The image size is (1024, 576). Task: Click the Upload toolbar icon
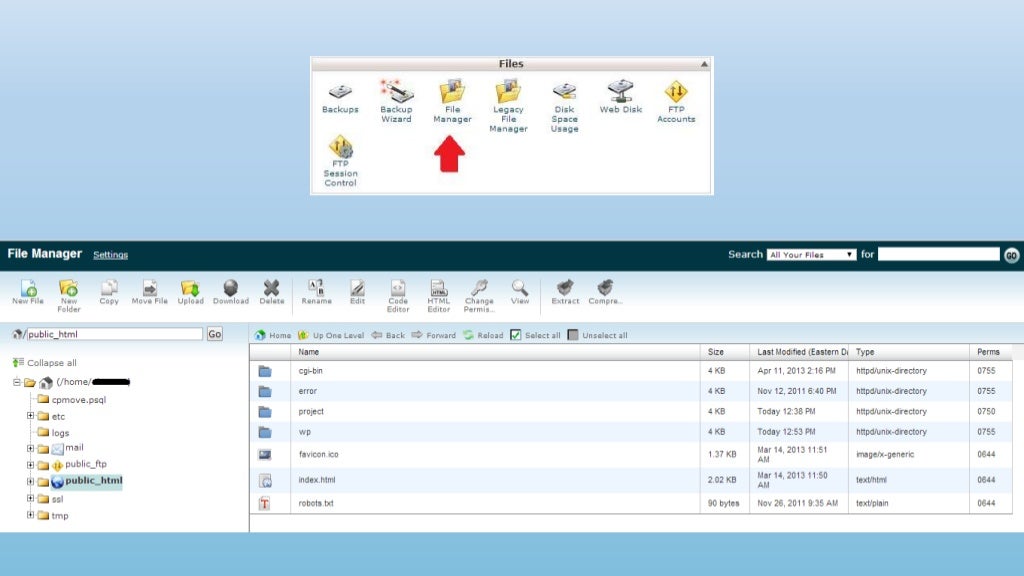pyautogui.click(x=190, y=290)
